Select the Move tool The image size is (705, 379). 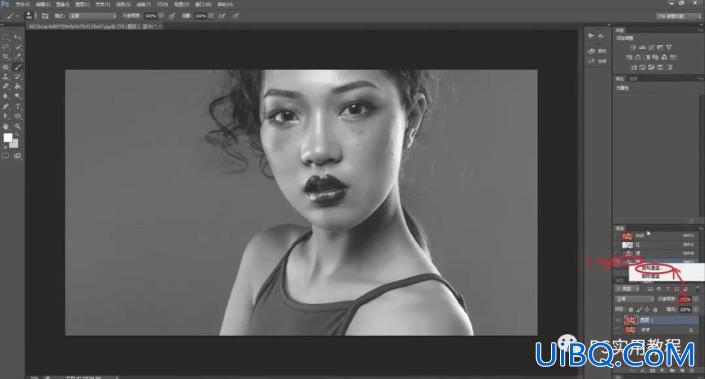[x=18, y=37]
